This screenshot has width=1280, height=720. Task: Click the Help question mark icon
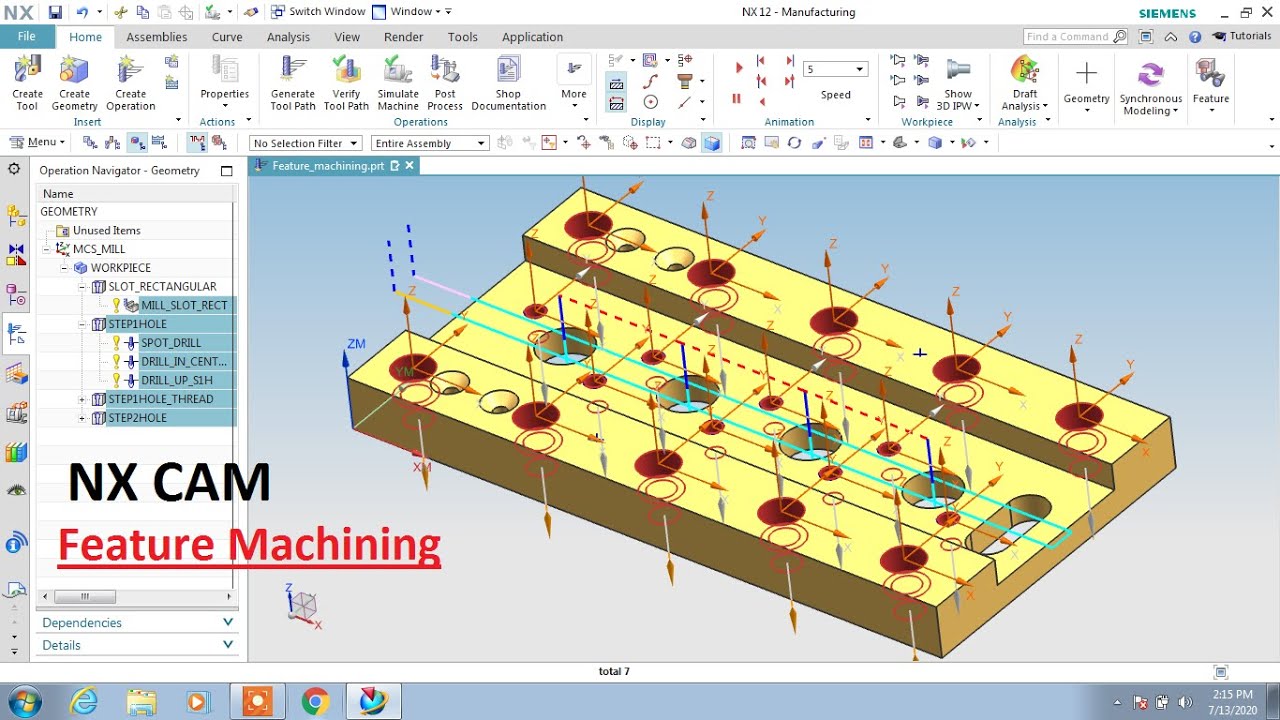(x=1195, y=37)
